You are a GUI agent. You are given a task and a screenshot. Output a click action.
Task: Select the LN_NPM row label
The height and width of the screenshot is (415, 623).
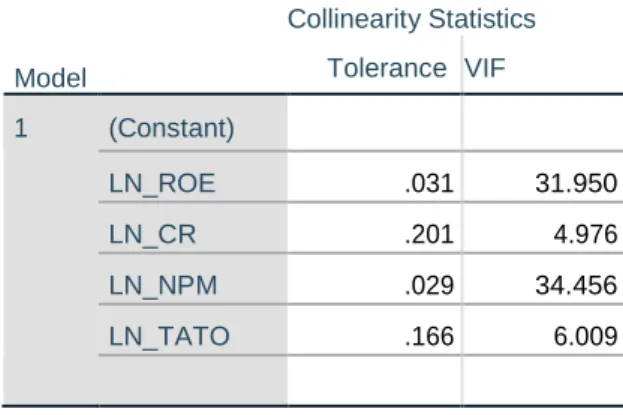pyautogui.click(x=163, y=285)
